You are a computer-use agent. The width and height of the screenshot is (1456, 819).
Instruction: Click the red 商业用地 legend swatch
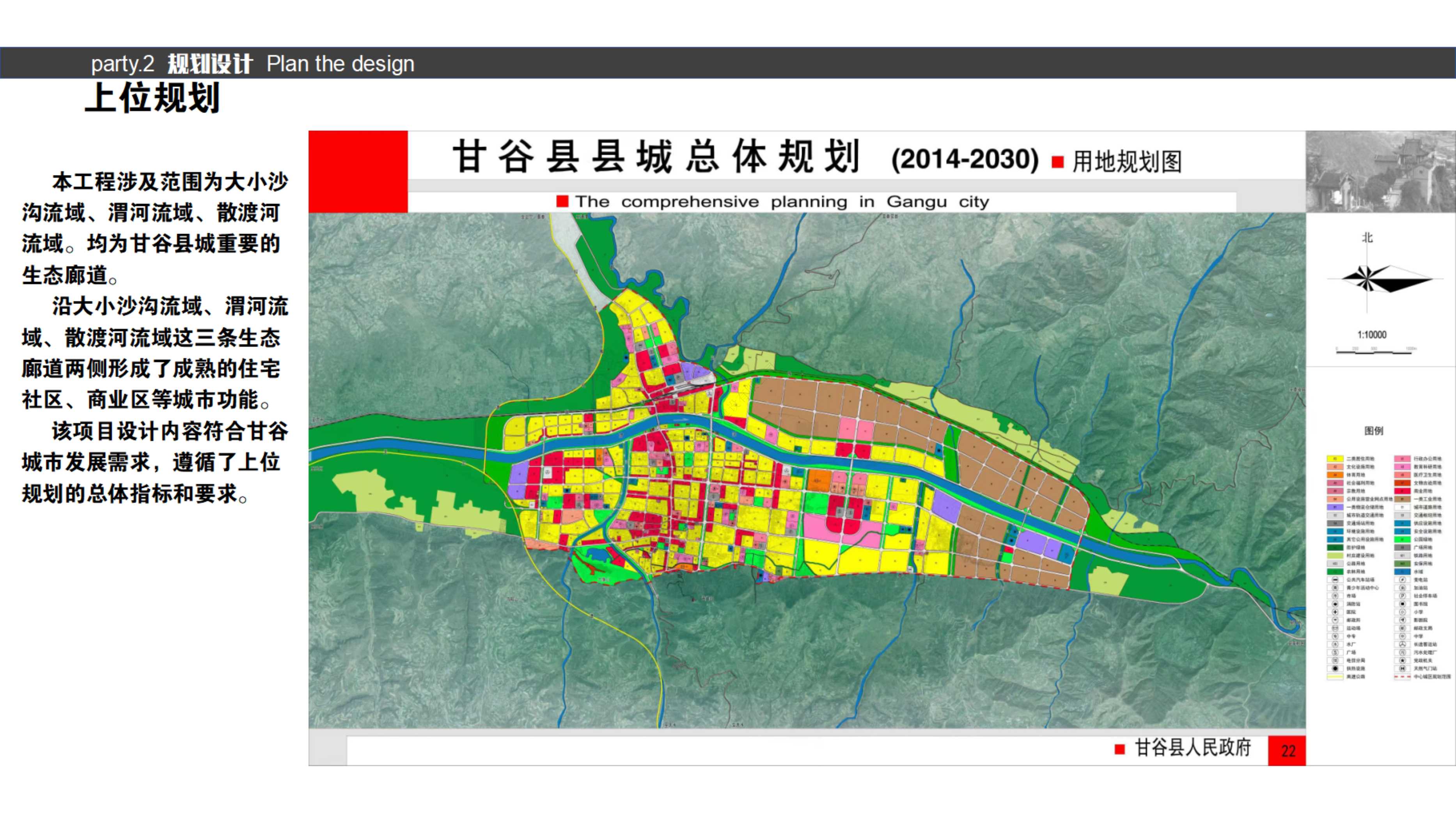coord(1403,491)
